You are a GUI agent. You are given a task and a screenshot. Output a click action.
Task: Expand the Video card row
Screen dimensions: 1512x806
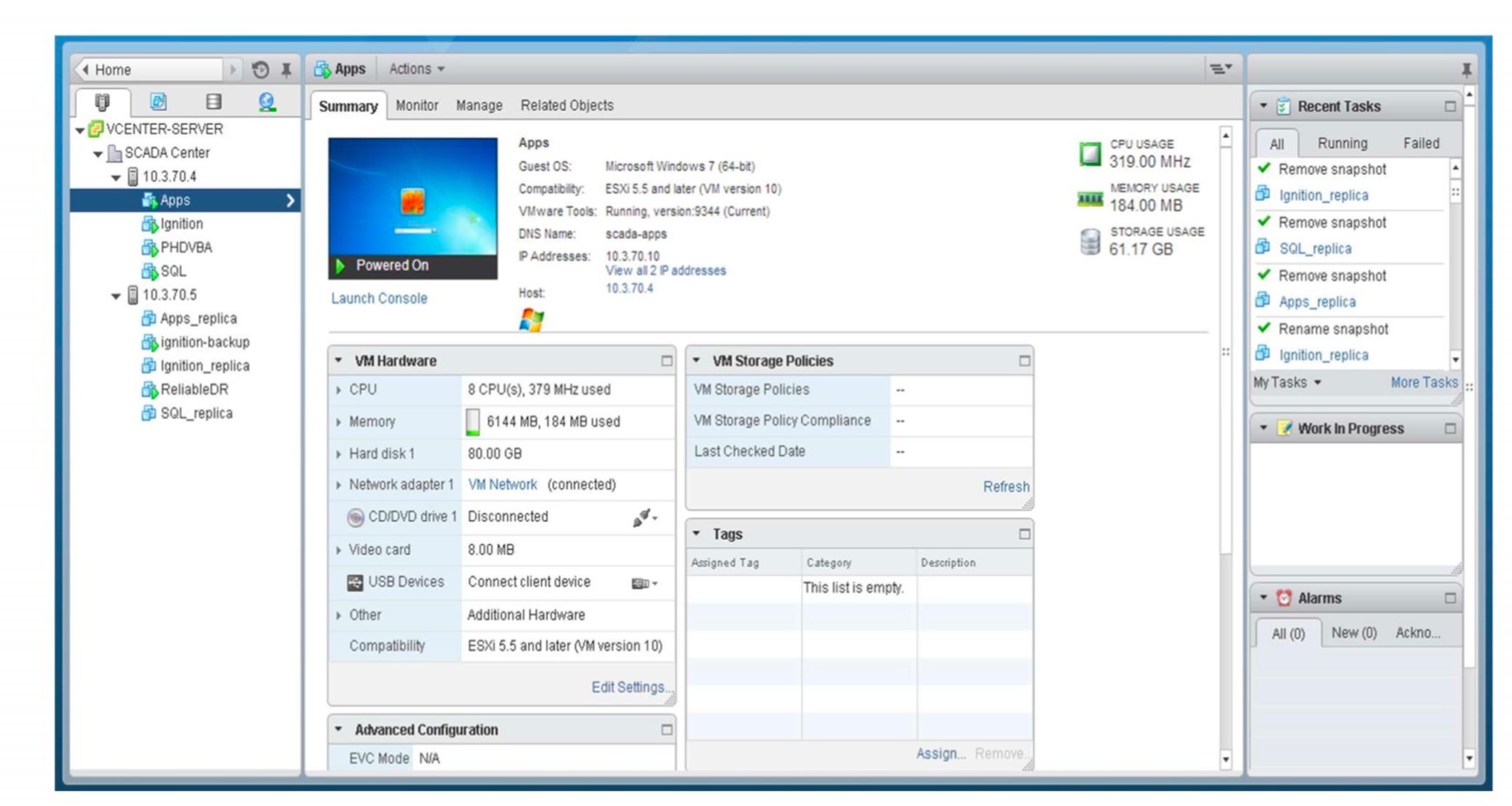pos(339,549)
